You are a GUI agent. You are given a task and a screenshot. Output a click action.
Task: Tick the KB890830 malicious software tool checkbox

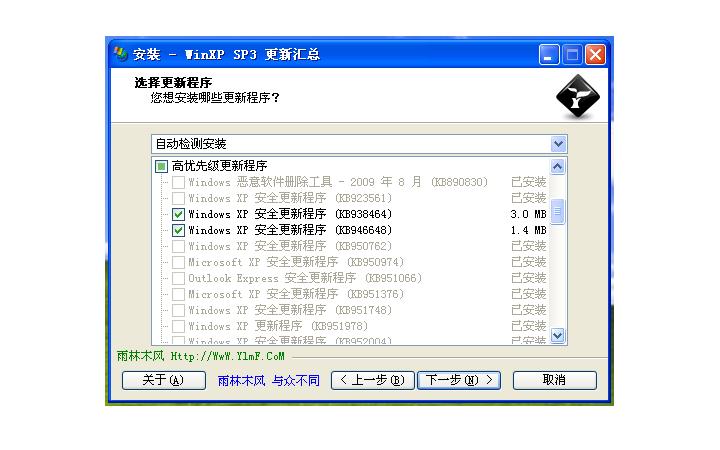tap(178, 182)
